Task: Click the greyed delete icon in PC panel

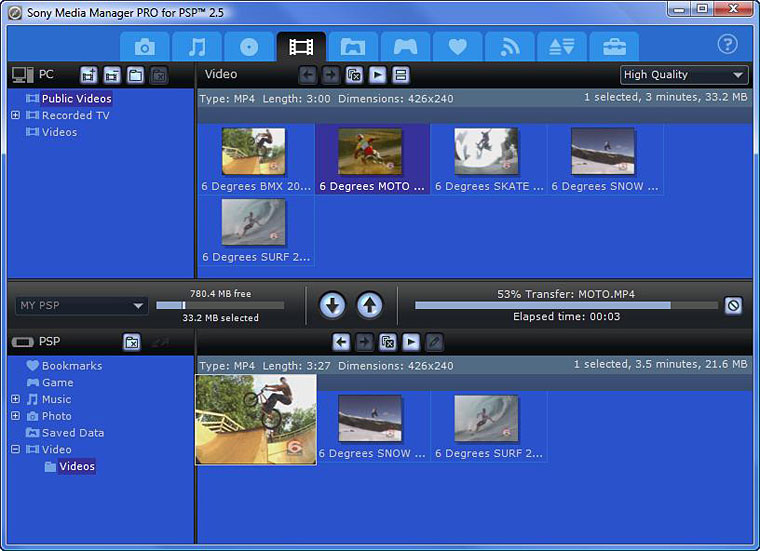Action: (158, 75)
